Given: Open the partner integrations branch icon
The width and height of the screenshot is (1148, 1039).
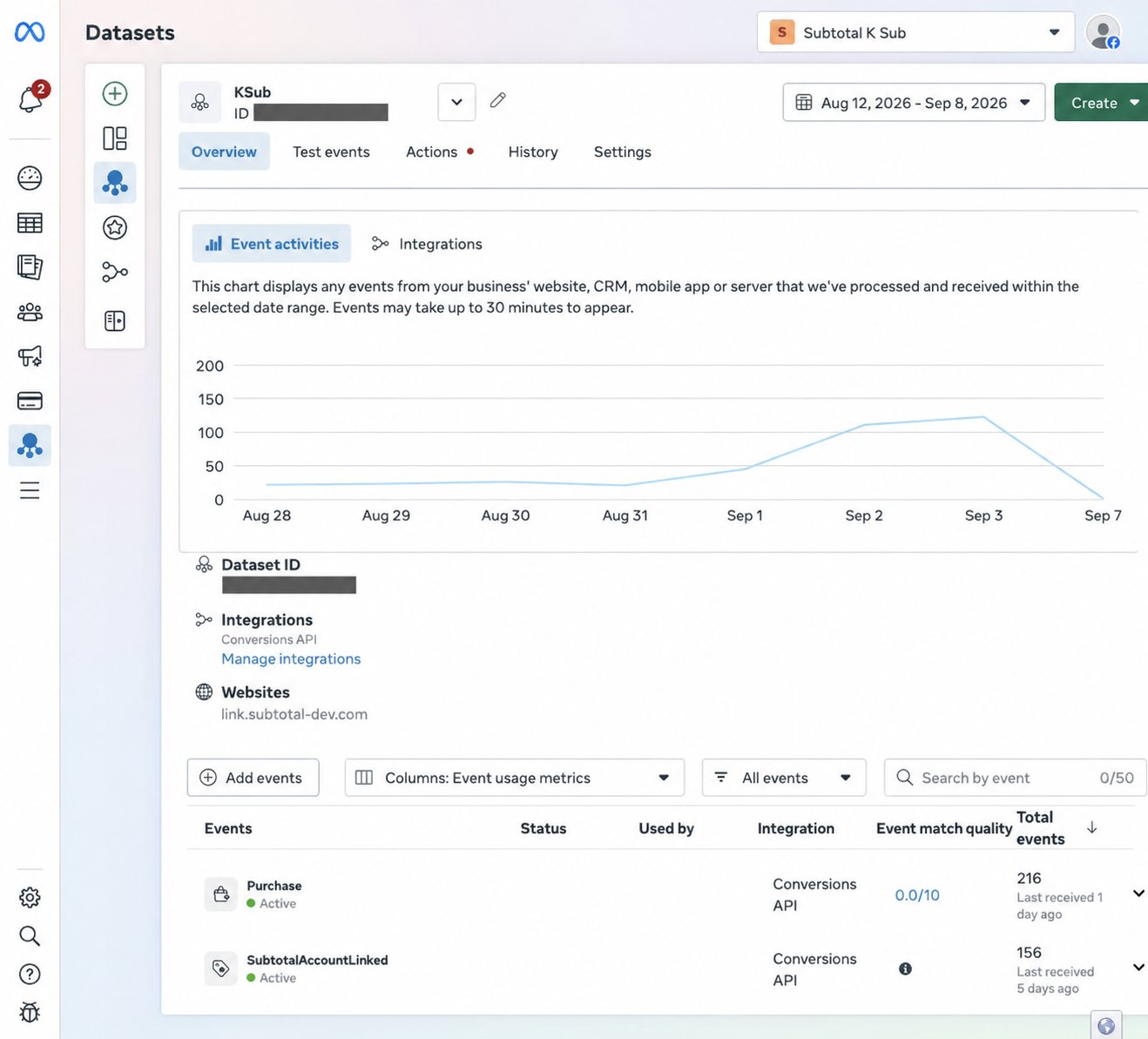Looking at the screenshot, I should click(x=115, y=272).
